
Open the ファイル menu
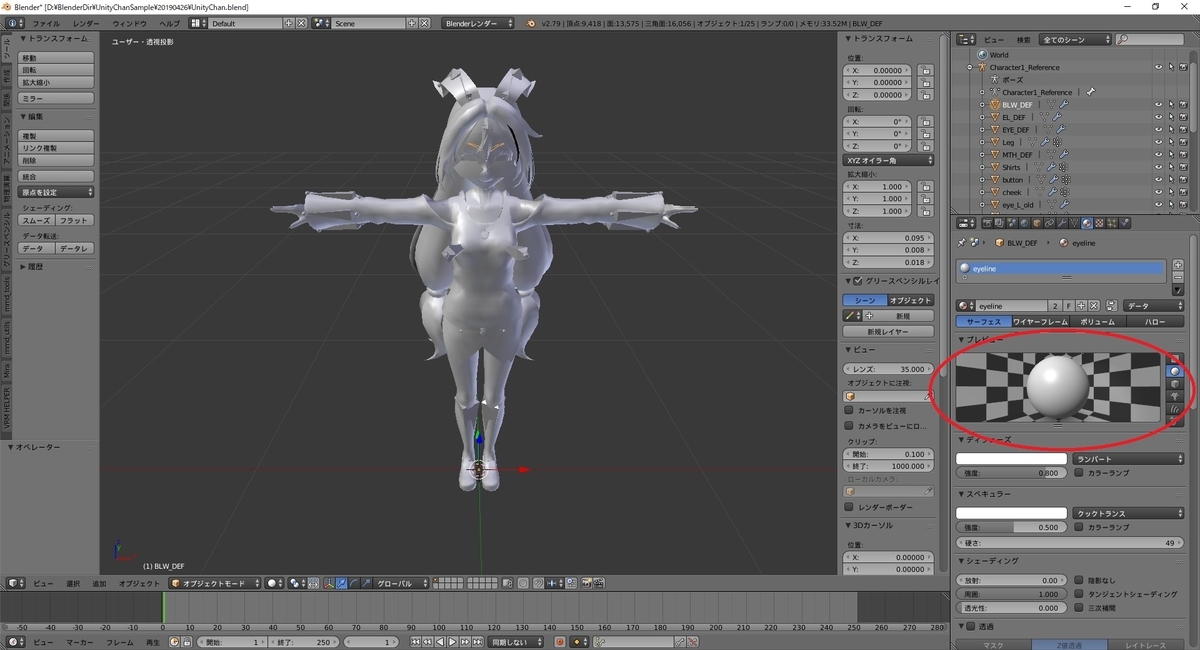46,23
